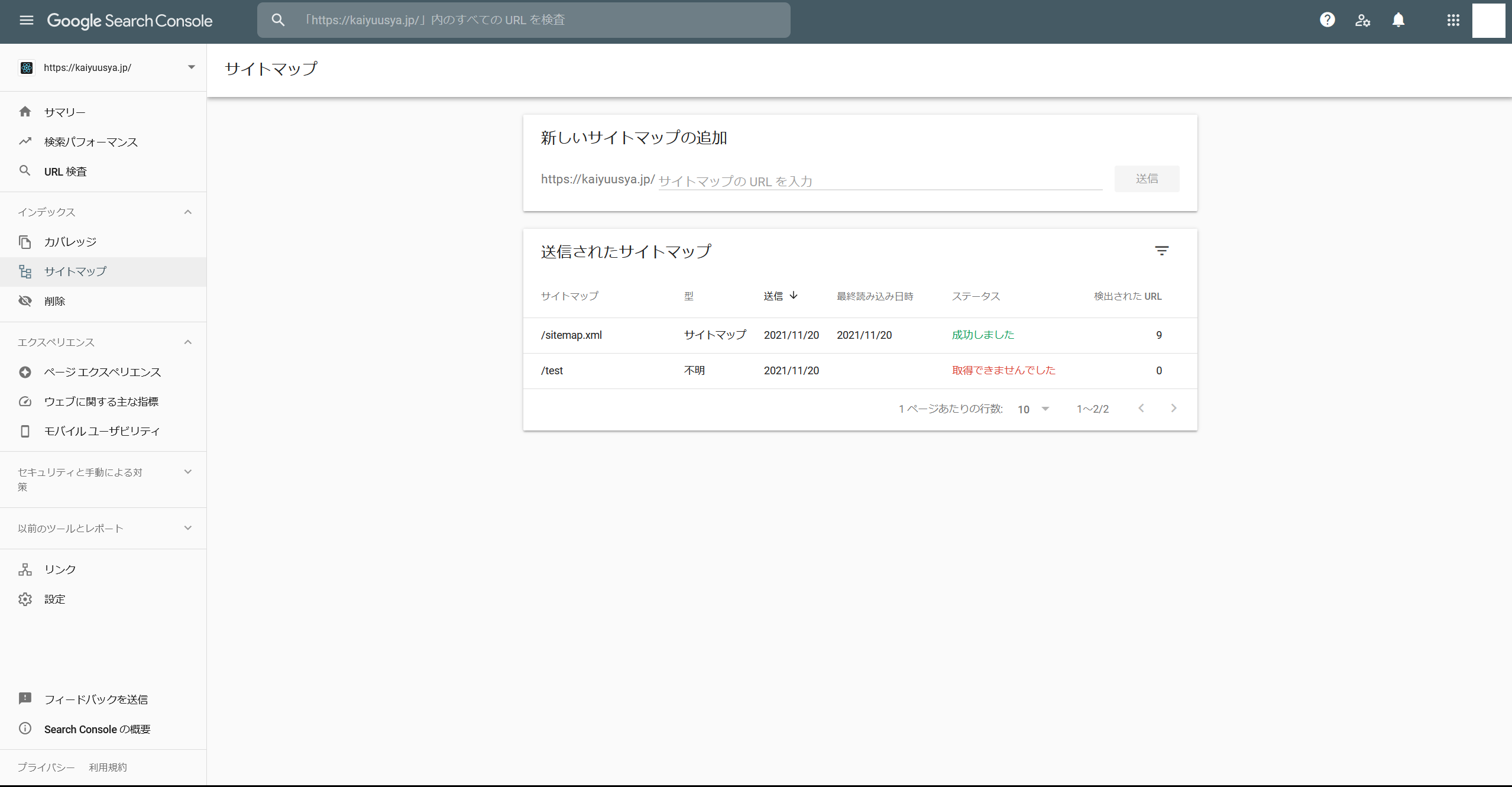Screen dimensions: 1512x787
Task: Click the phone icon beside モバイル ユーザビリティ
Action: pos(25,431)
